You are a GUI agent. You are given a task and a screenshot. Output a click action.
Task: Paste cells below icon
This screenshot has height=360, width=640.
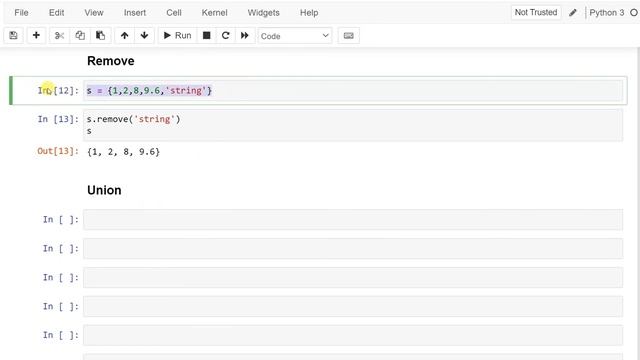click(100, 36)
